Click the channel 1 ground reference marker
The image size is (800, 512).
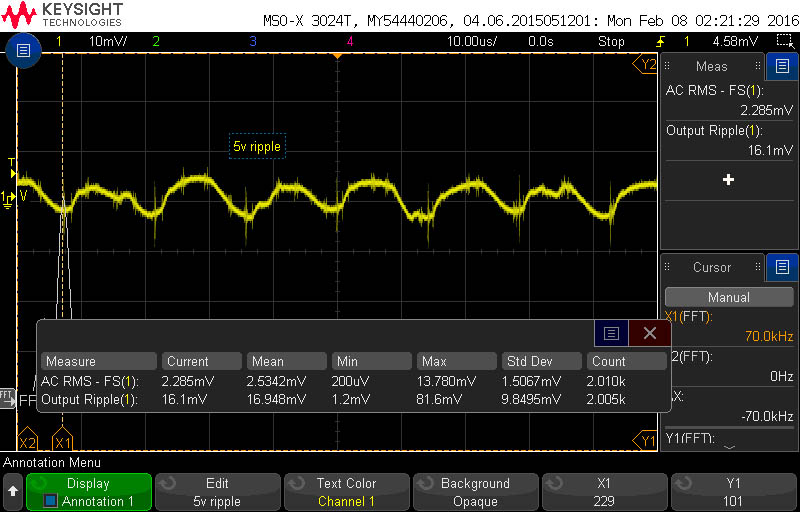click(x=7, y=201)
